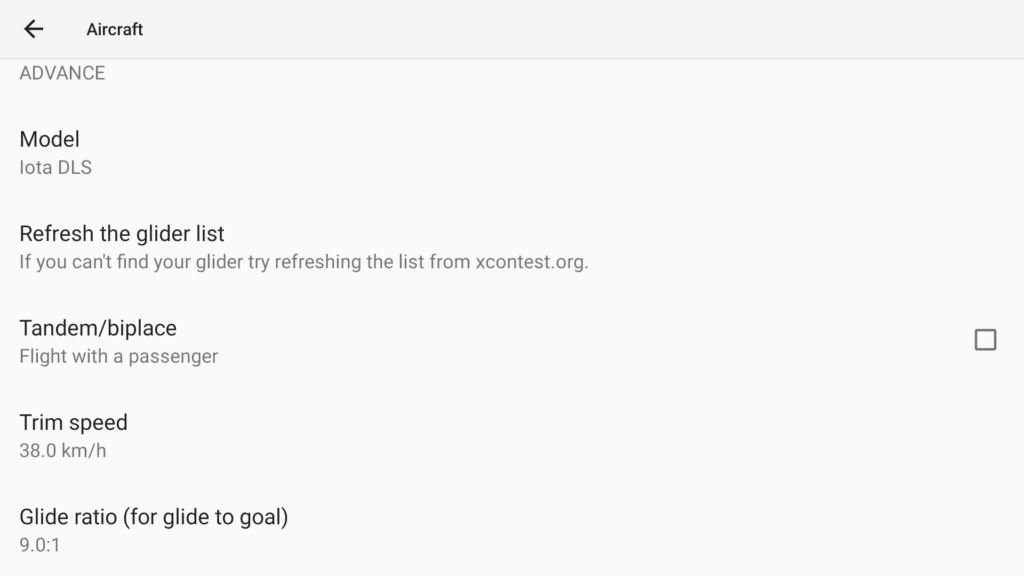Image resolution: width=1024 pixels, height=576 pixels.
Task: Go back using the arrow icon
Action: pyautogui.click(x=33, y=29)
